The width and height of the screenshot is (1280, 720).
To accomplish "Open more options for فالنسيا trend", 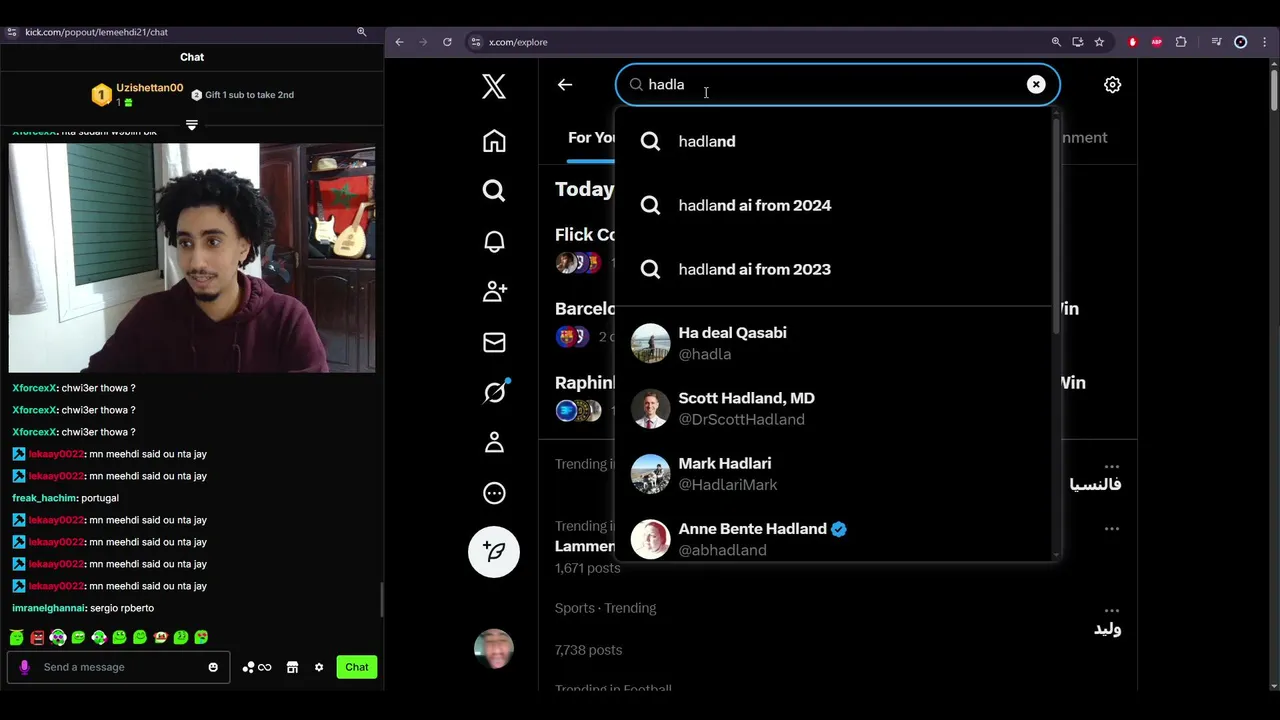I will [1112, 466].
